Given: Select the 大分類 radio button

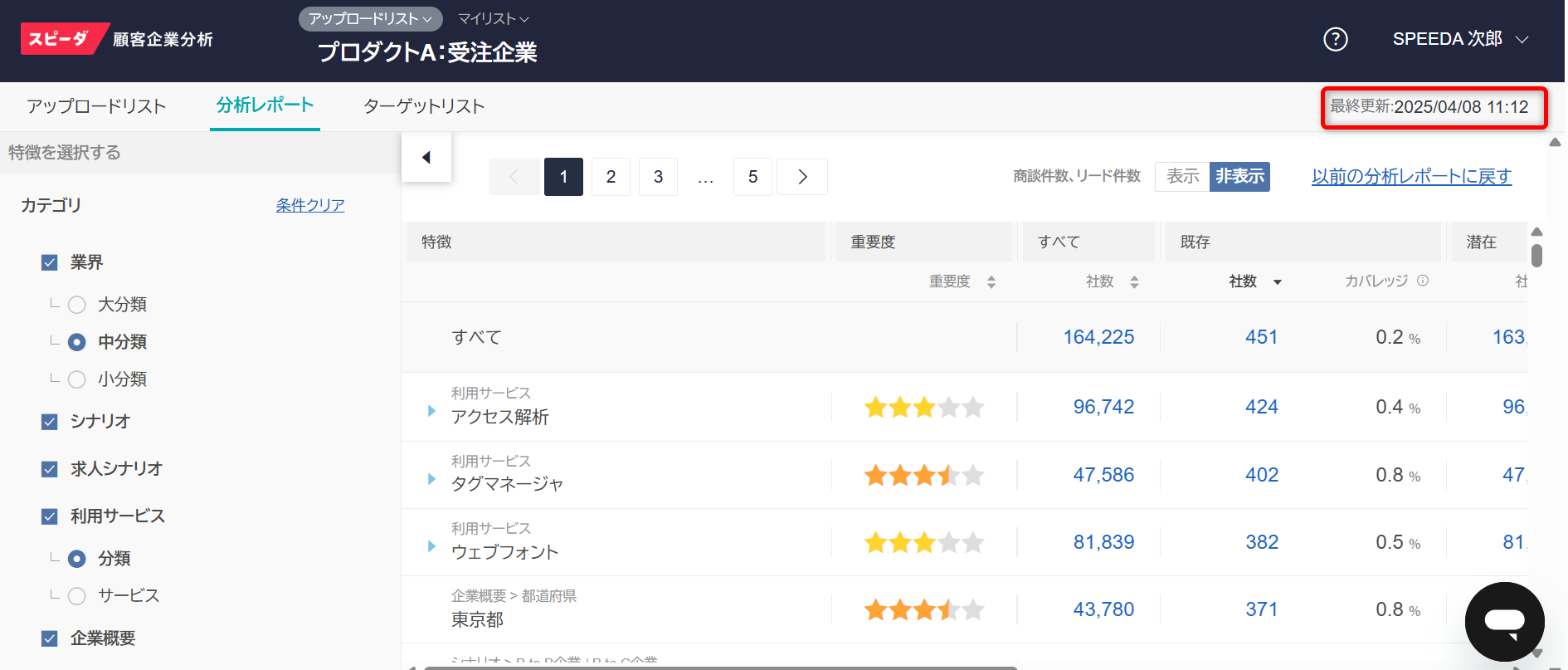Looking at the screenshot, I should pyautogui.click(x=77, y=305).
